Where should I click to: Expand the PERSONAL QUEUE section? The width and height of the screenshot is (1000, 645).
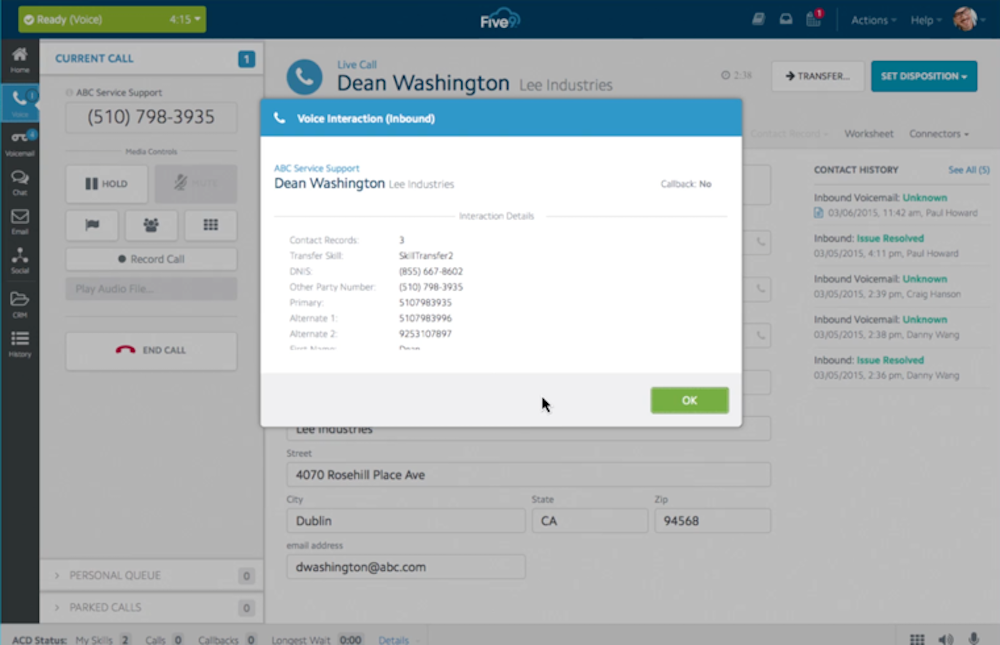click(x=151, y=575)
